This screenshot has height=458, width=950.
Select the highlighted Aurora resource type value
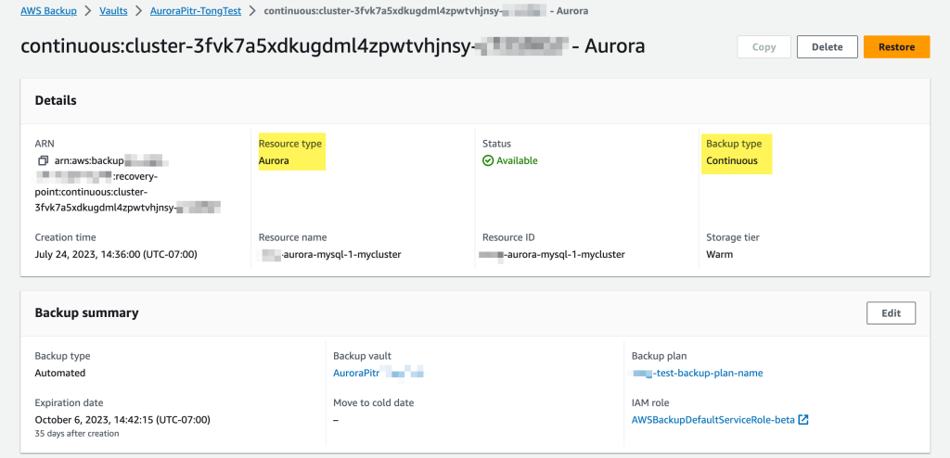pyautogui.click(x=274, y=161)
